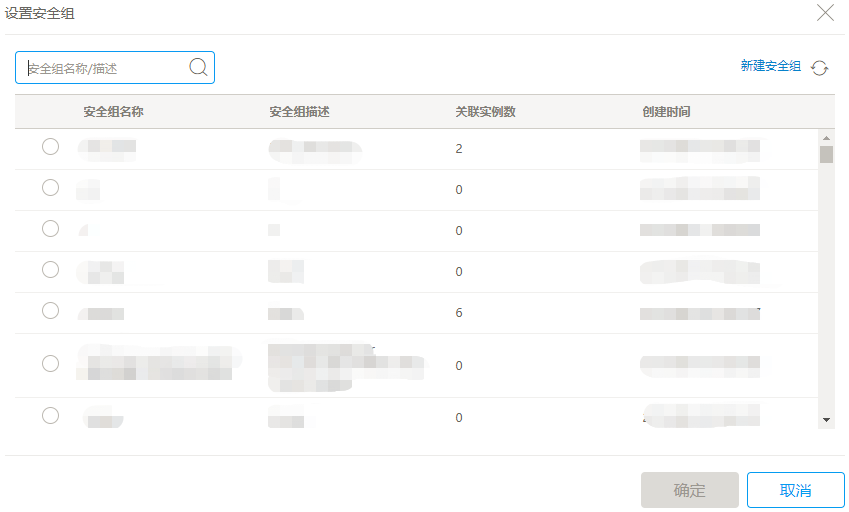This screenshot has width=849, height=512.
Task: Click the scrollbar down arrow
Action: point(826,420)
